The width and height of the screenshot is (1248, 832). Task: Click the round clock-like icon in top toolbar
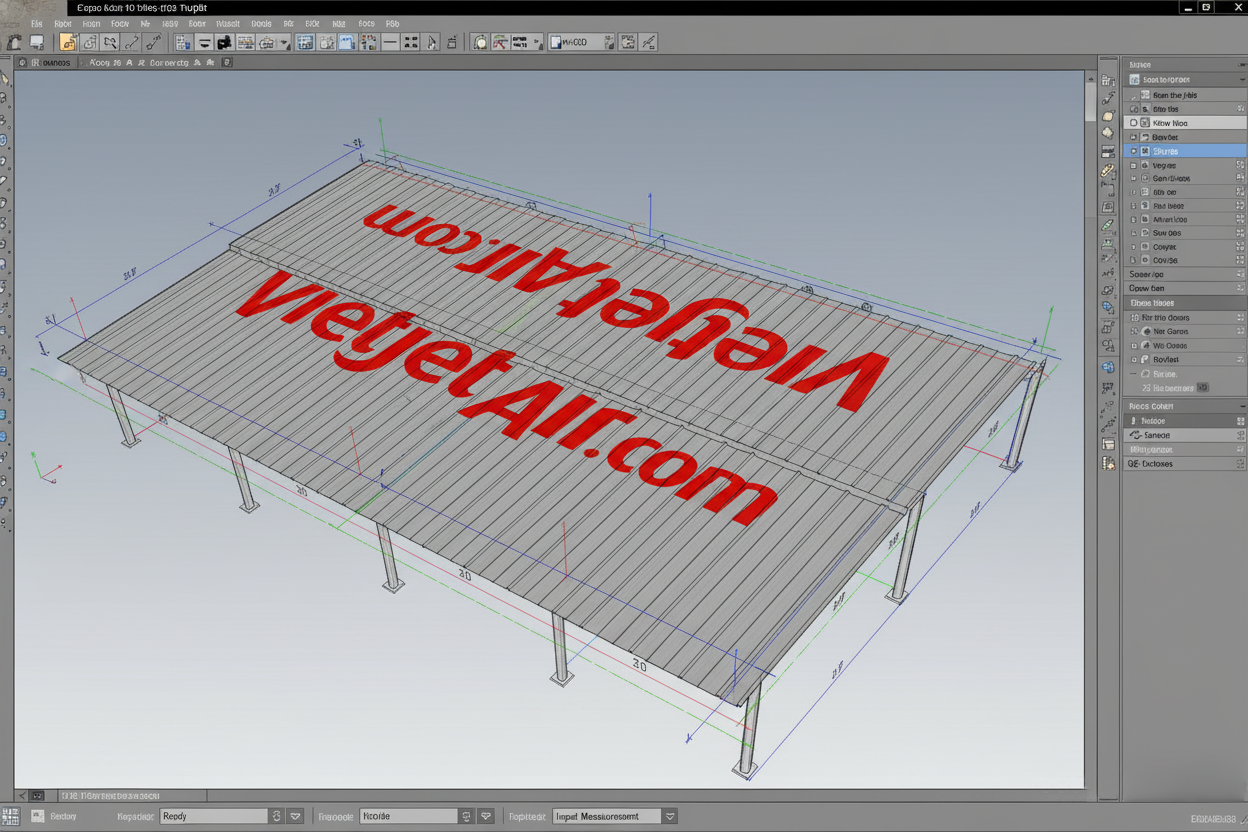pyautogui.click(x=480, y=42)
